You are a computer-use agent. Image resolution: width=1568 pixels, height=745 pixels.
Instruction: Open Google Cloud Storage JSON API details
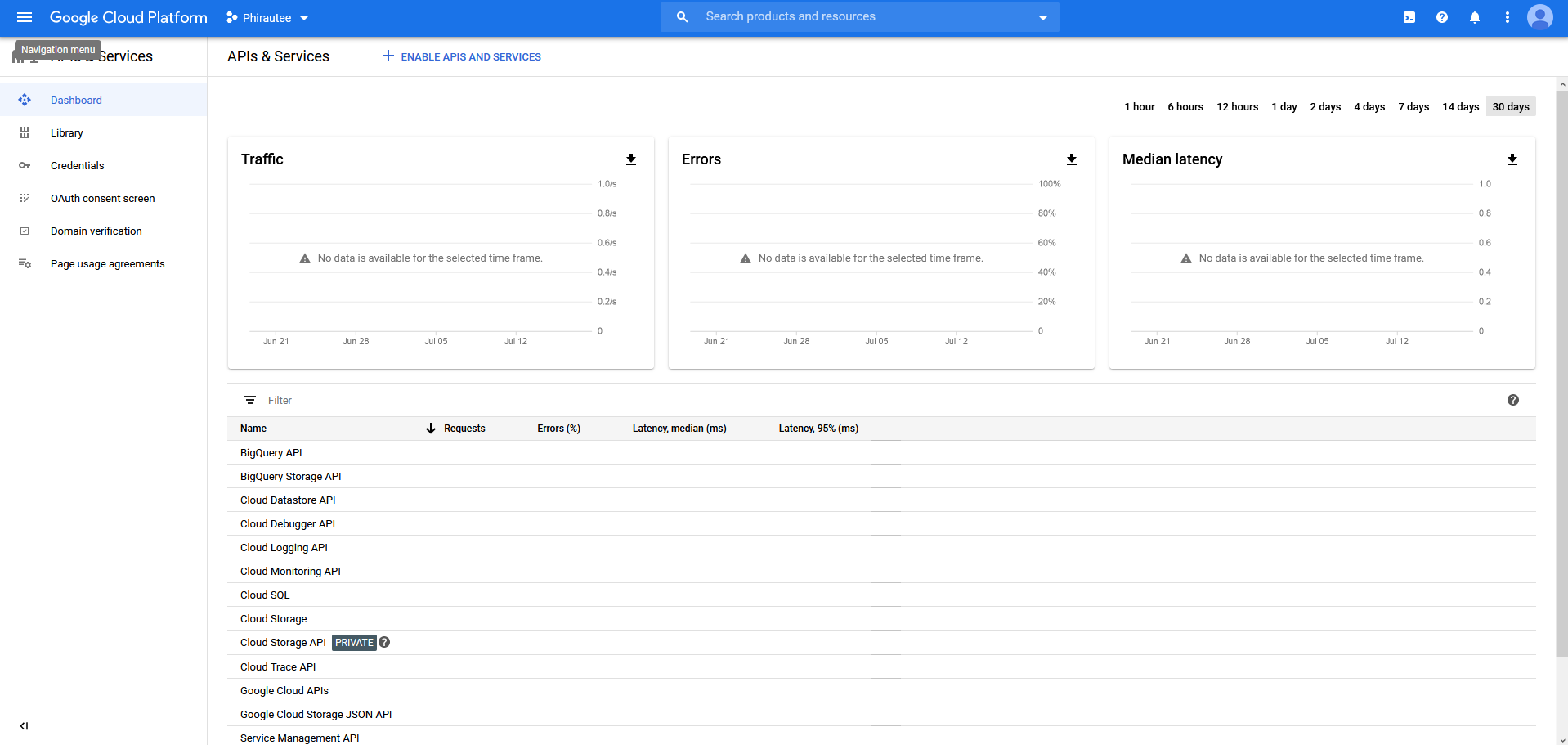pos(316,714)
